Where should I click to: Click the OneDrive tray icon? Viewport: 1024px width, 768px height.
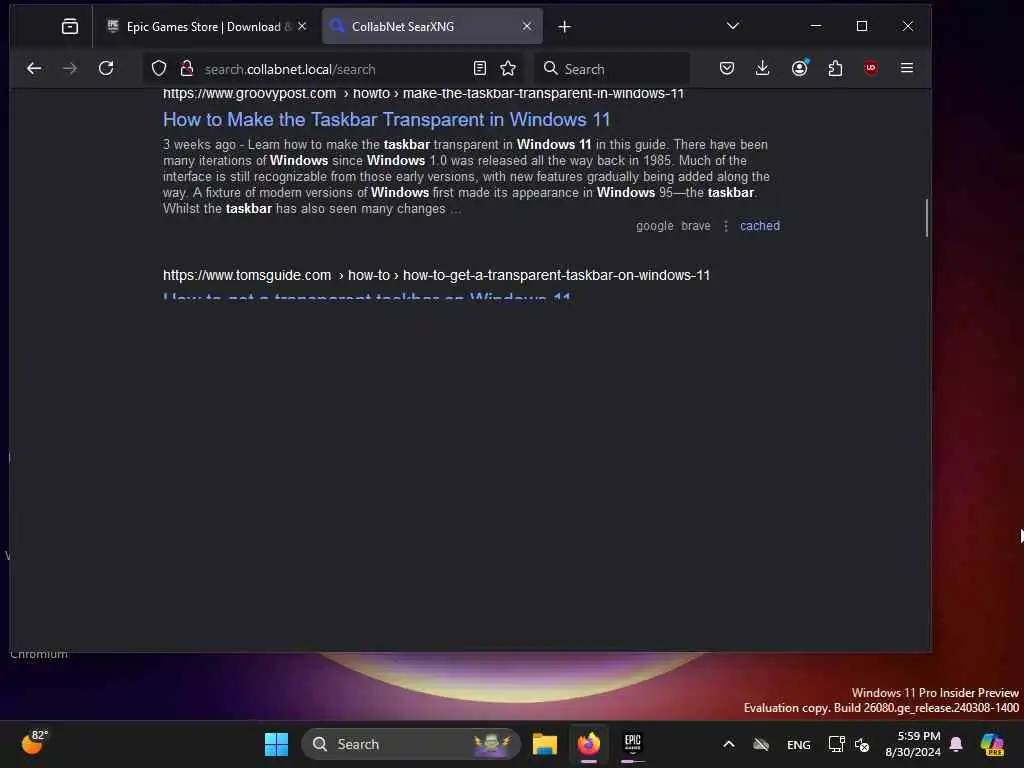761,744
